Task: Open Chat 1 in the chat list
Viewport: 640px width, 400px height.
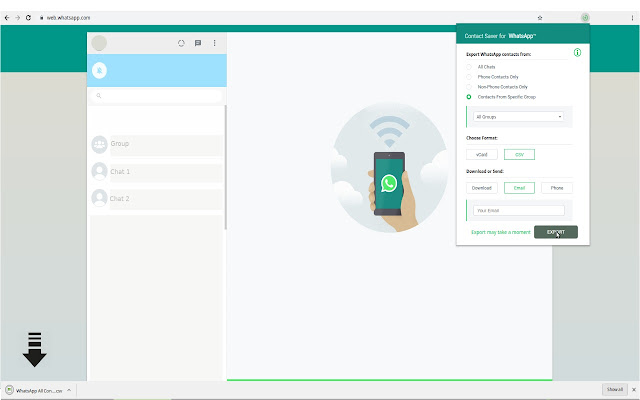Action: [155, 171]
